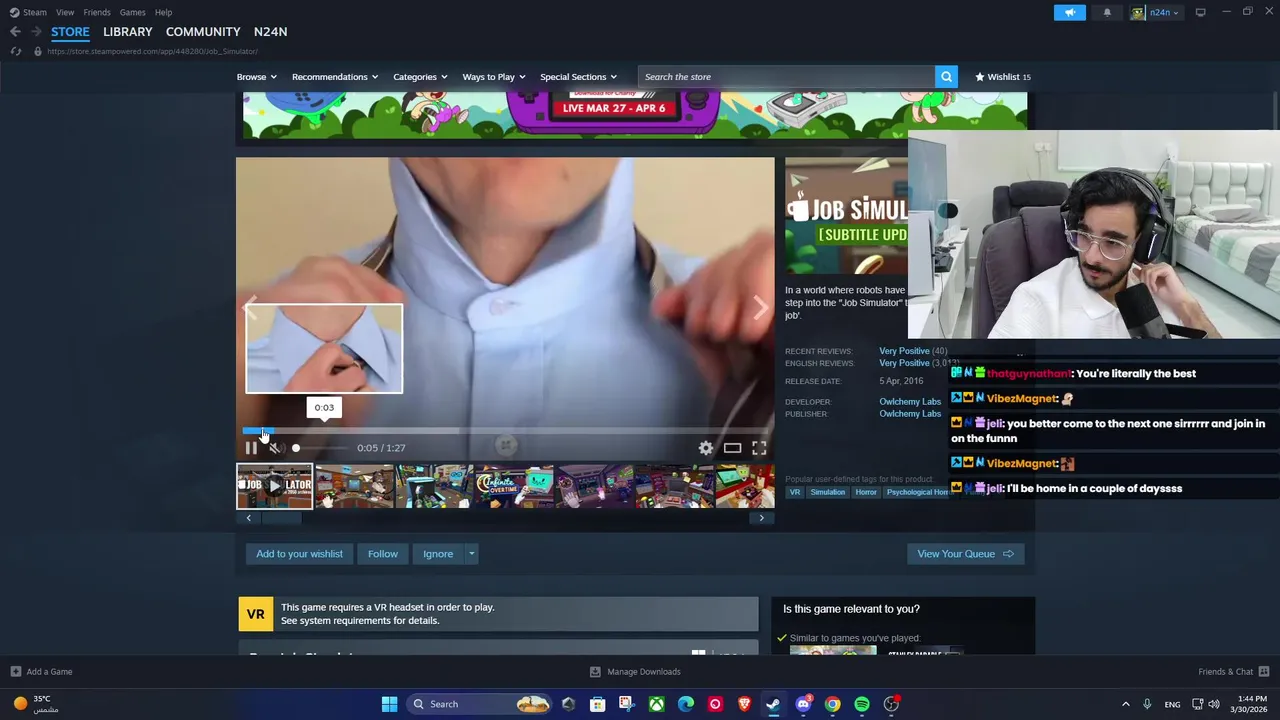This screenshot has width=1280, height=720.
Task: Open the Very Positive recent reviews link
Action: coord(904,351)
